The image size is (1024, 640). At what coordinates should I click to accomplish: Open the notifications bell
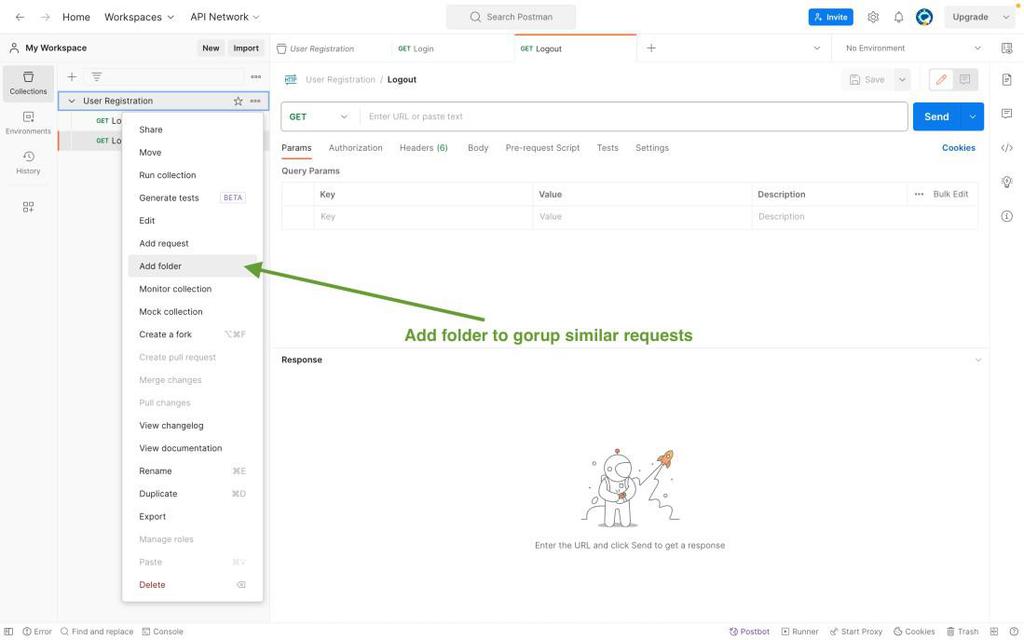click(x=899, y=17)
